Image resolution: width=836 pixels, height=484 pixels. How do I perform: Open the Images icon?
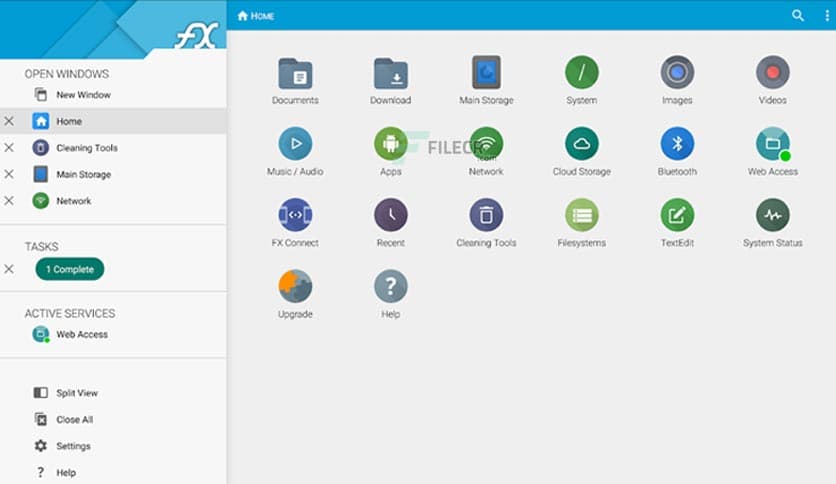677,72
